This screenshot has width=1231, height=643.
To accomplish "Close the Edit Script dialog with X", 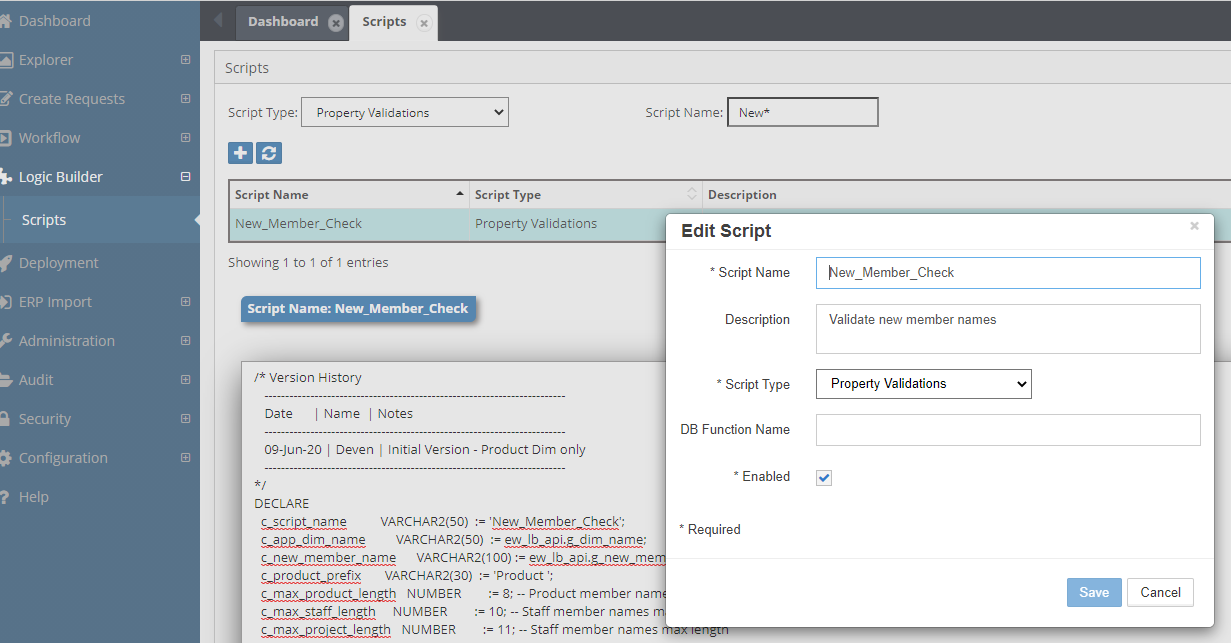I will click(x=1194, y=227).
